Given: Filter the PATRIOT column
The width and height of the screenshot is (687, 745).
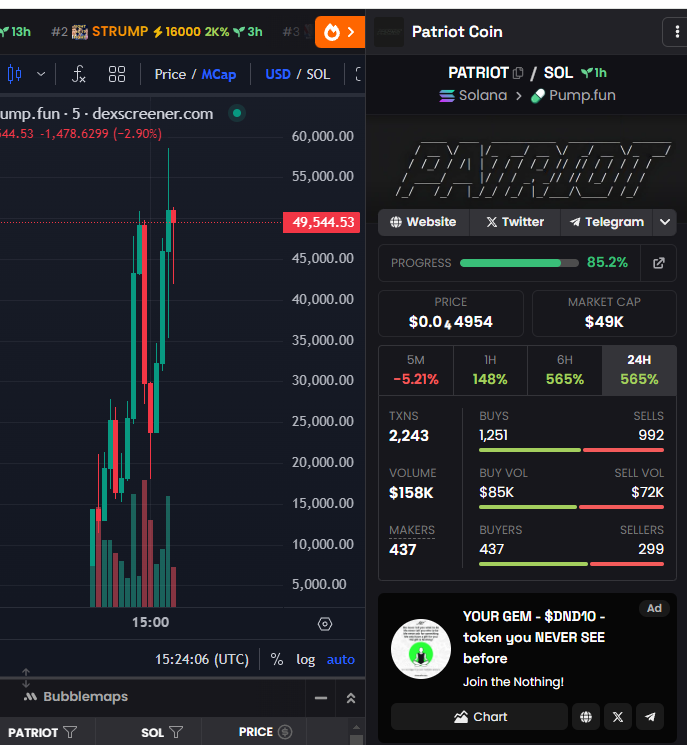Looking at the screenshot, I should pos(70,732).
